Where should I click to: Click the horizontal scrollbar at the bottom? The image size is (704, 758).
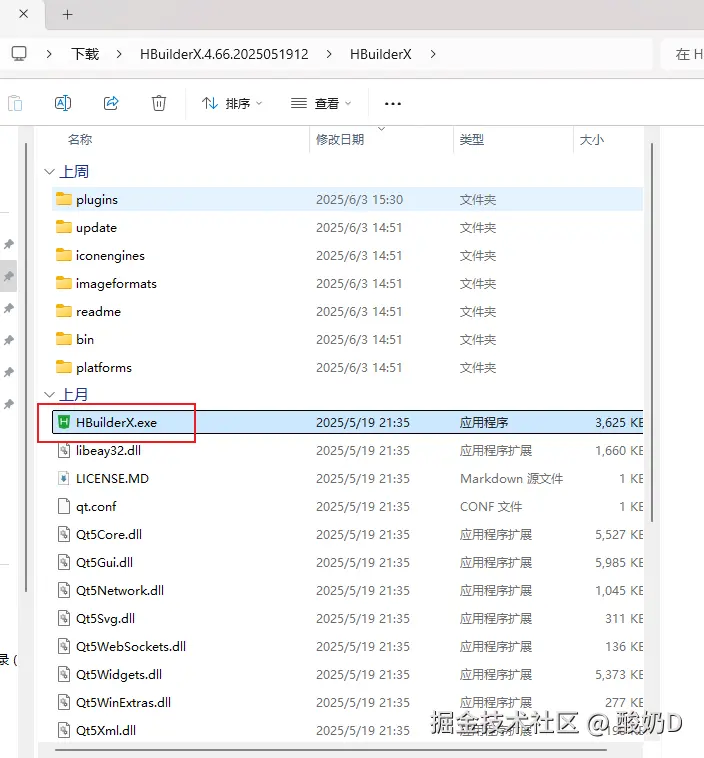tap(331, 750)
